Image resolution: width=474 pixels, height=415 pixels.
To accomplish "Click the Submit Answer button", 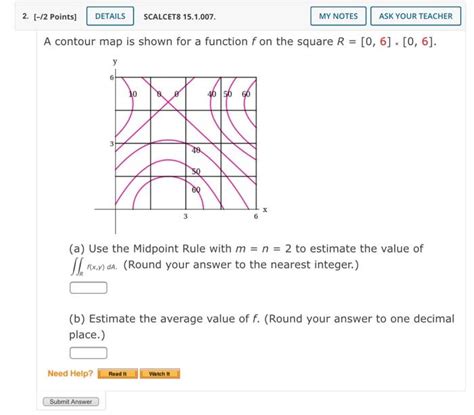I will tap(71, 402).
